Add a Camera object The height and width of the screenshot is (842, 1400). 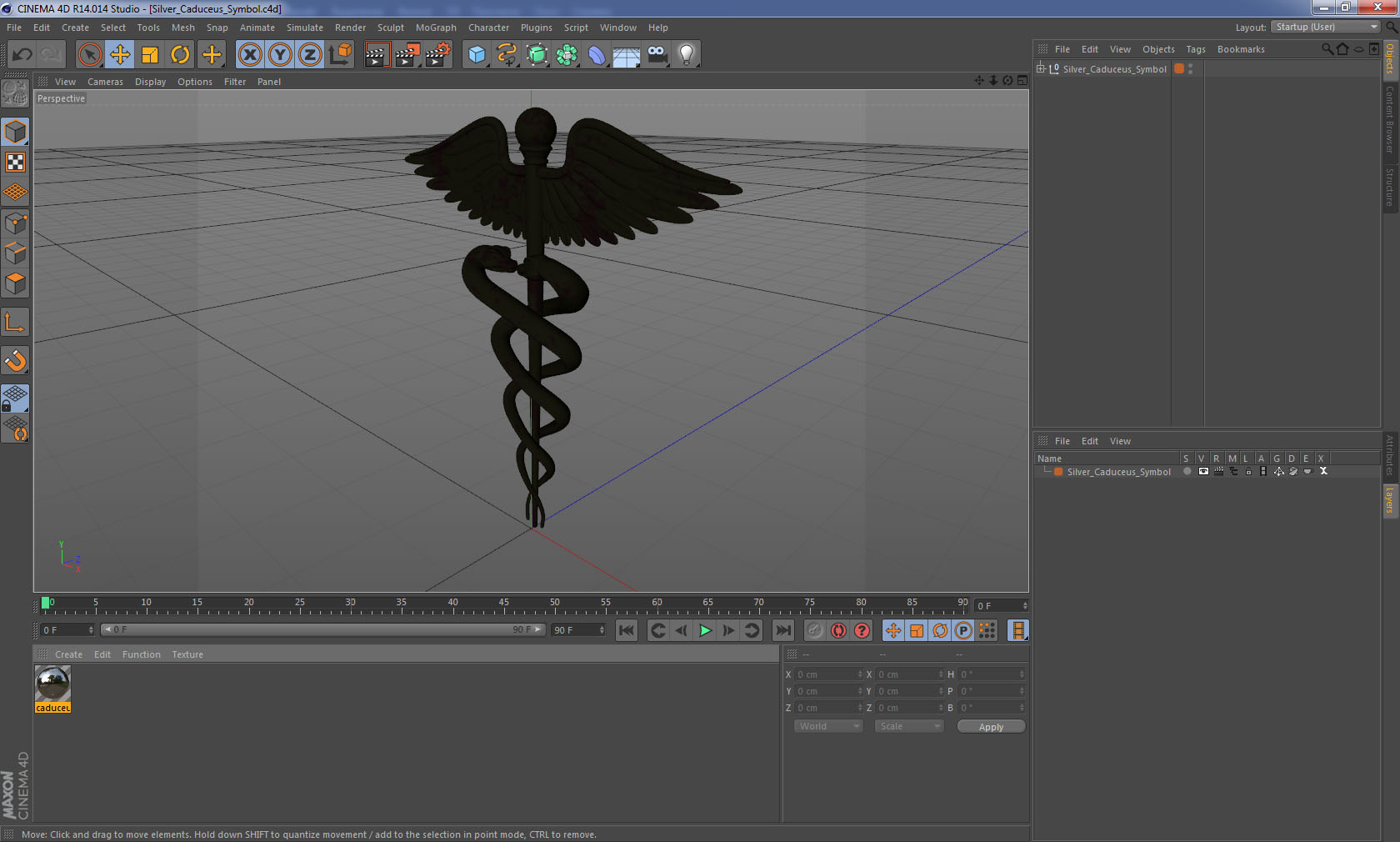[x=657, y=55]
